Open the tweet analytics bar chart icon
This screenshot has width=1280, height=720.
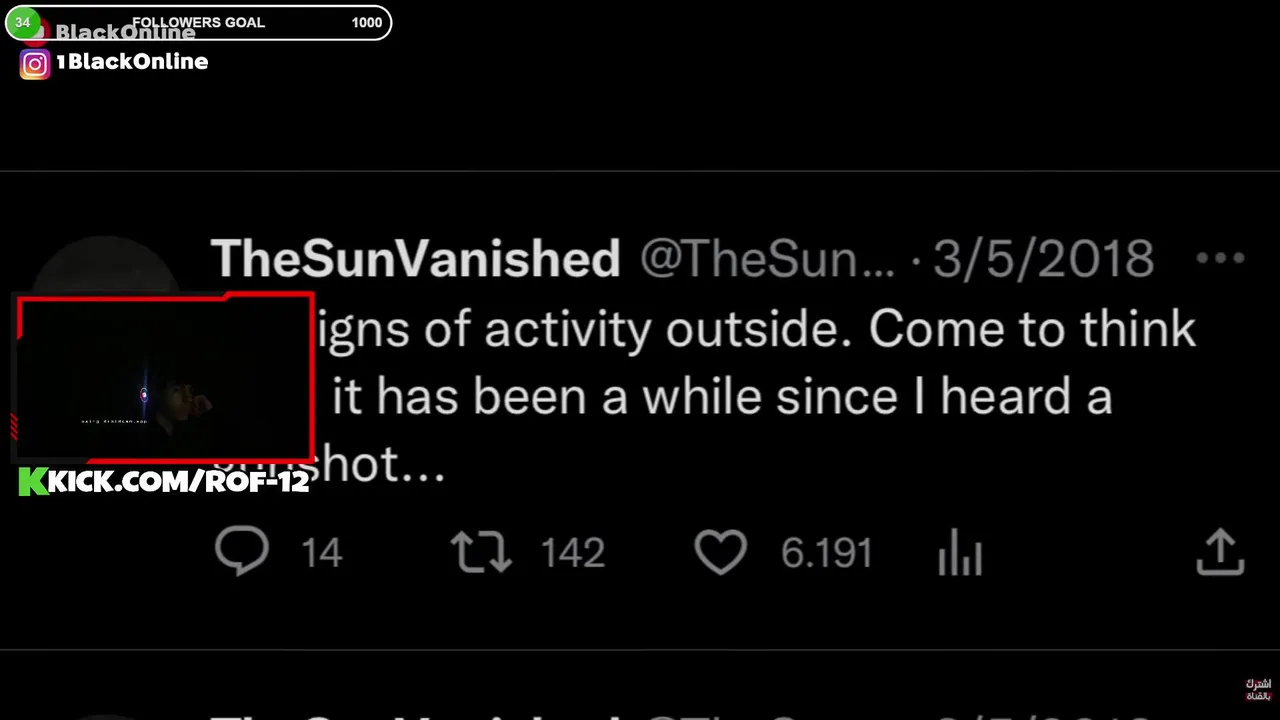pyautogui.click(x=960, y=553)
